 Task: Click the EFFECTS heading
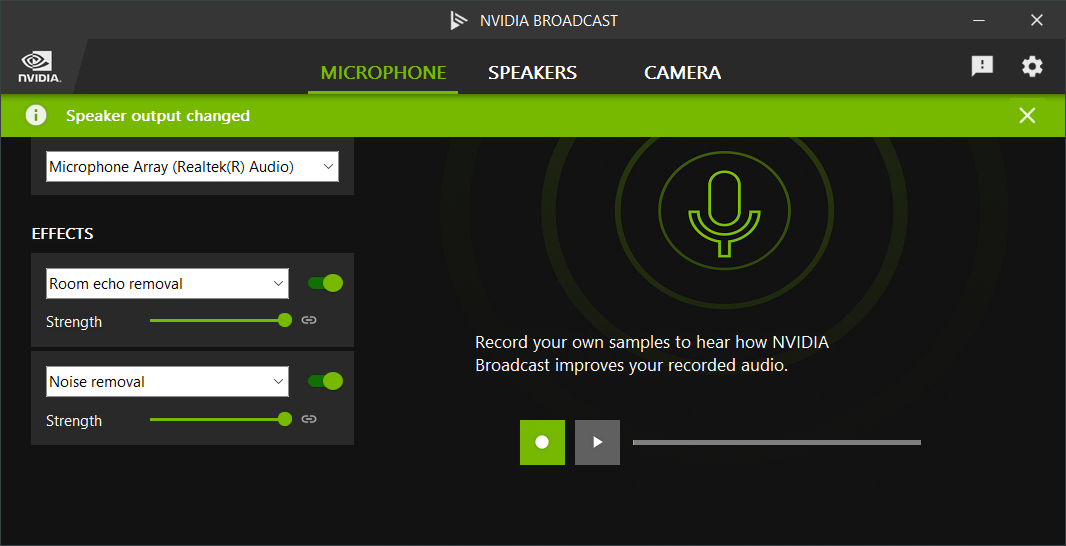coord(63,234)
